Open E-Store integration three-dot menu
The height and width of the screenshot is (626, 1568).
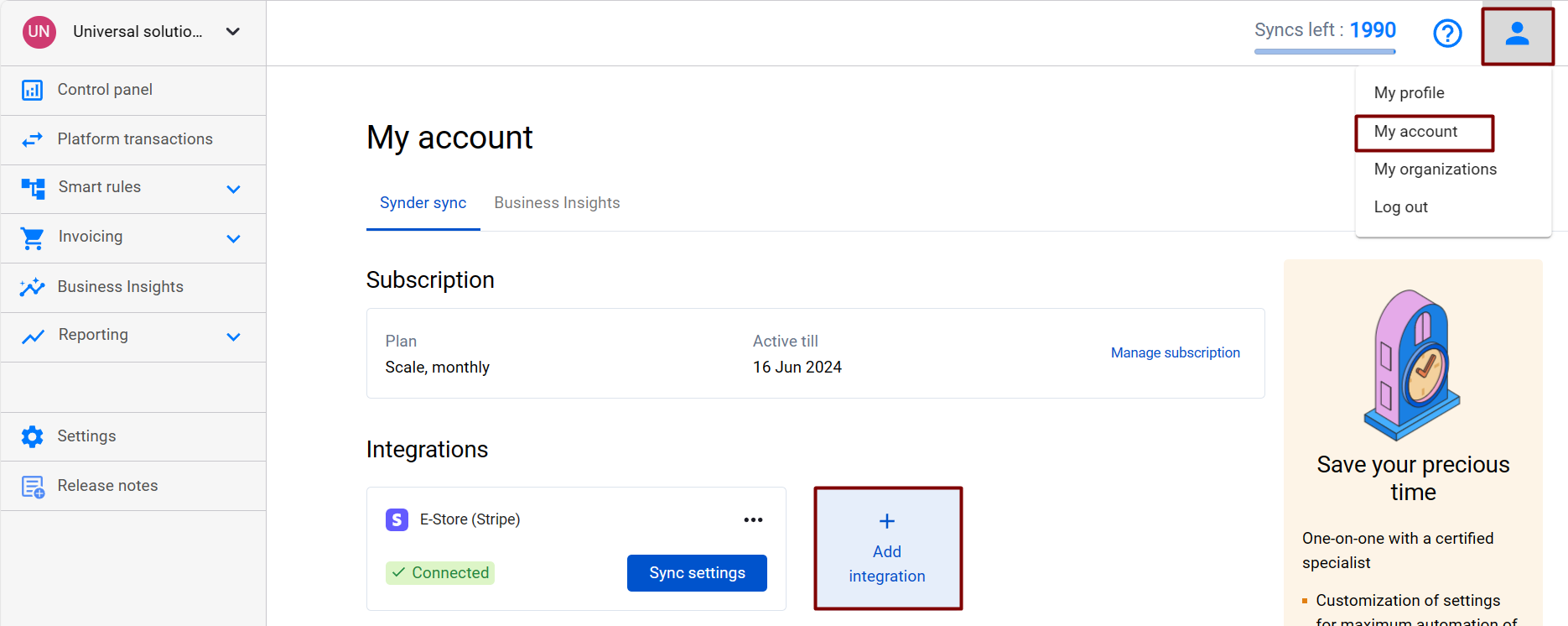tap(753, 519)
